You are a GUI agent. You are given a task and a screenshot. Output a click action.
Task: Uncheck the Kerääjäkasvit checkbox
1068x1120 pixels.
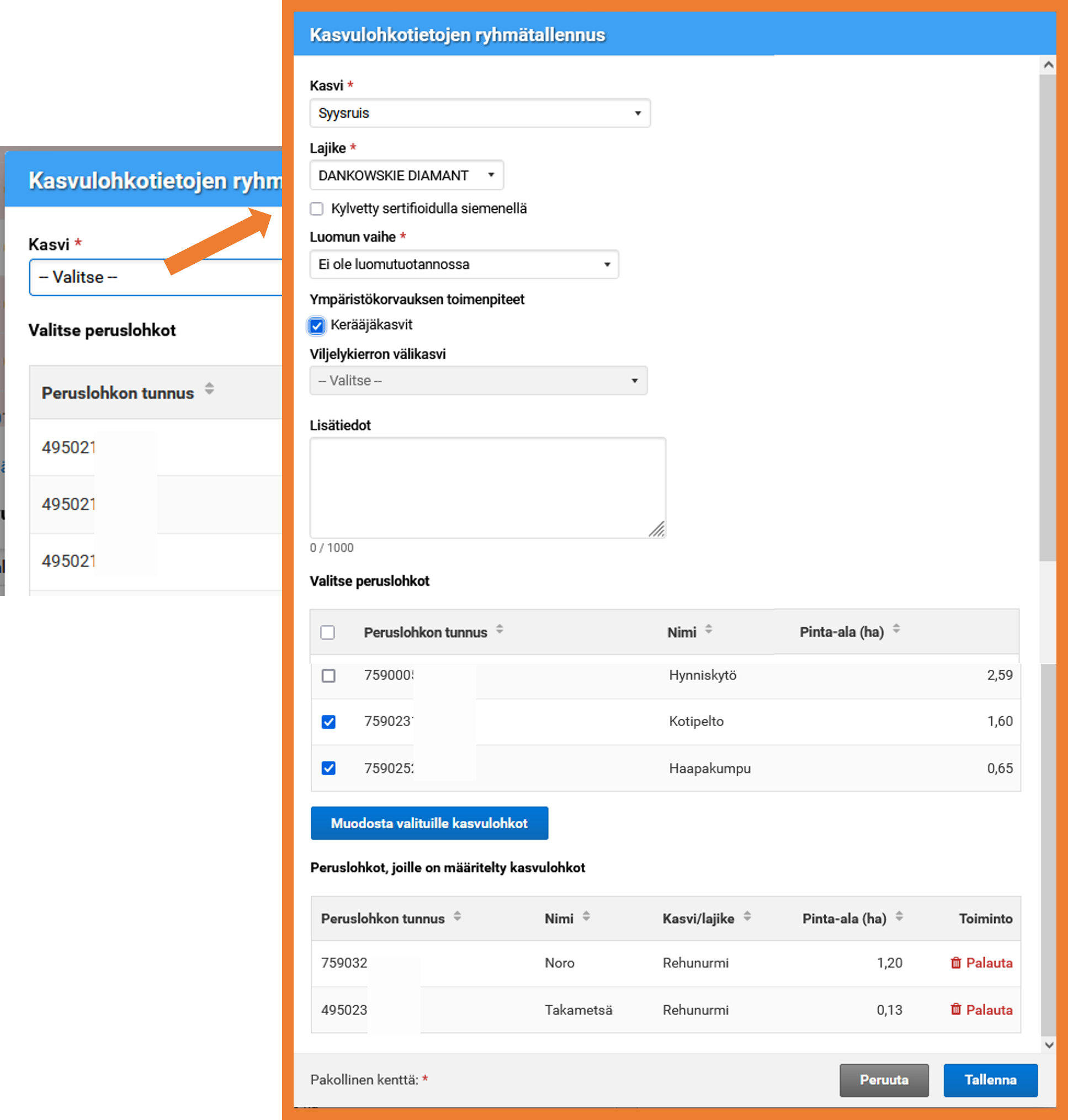click(x=316, y=326)
